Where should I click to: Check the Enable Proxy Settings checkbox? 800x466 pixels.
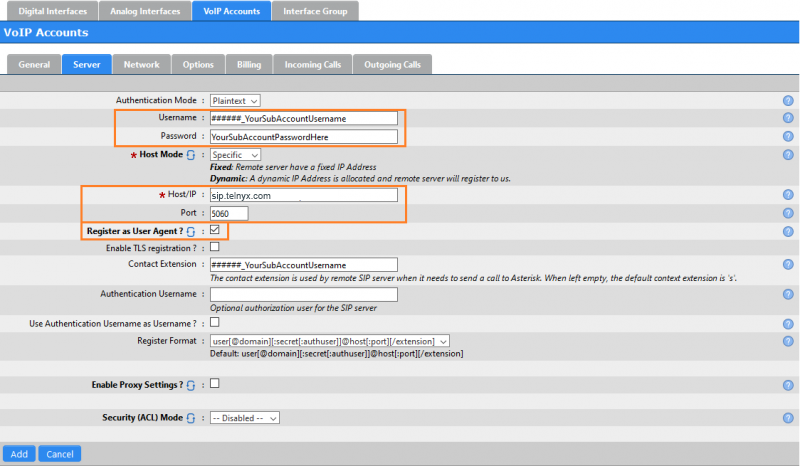(215, 383)
